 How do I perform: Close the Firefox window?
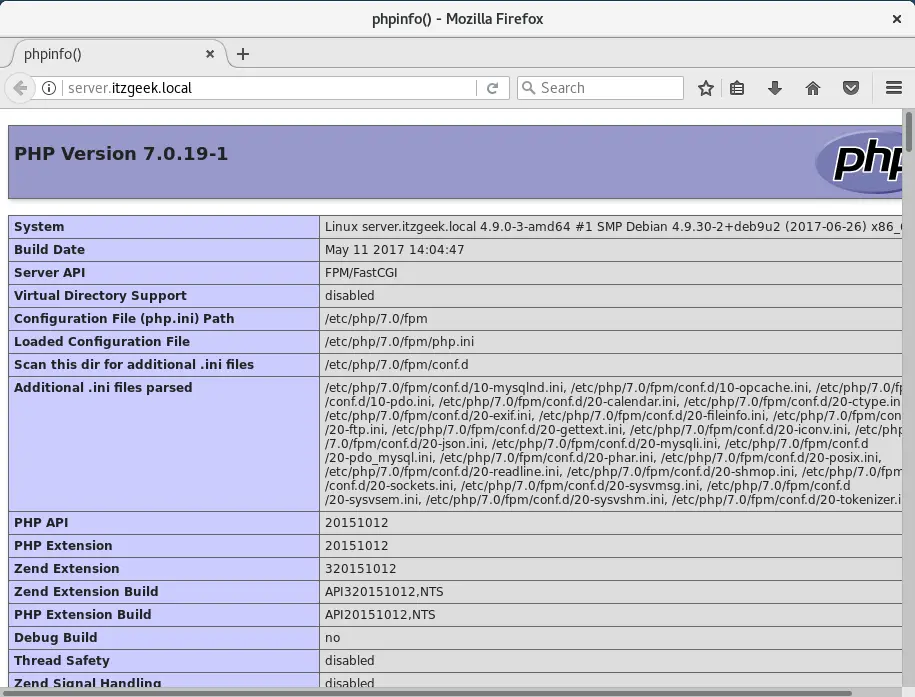pos(897,19)
